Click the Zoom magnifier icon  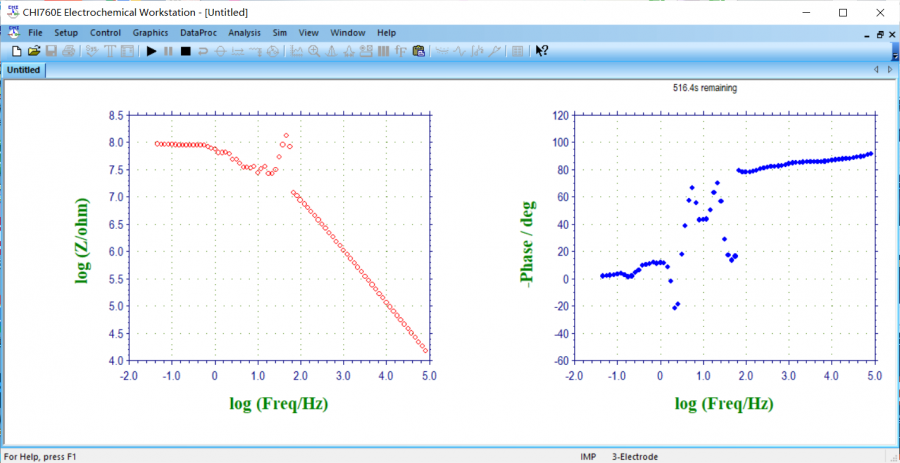tap(314, 51)
